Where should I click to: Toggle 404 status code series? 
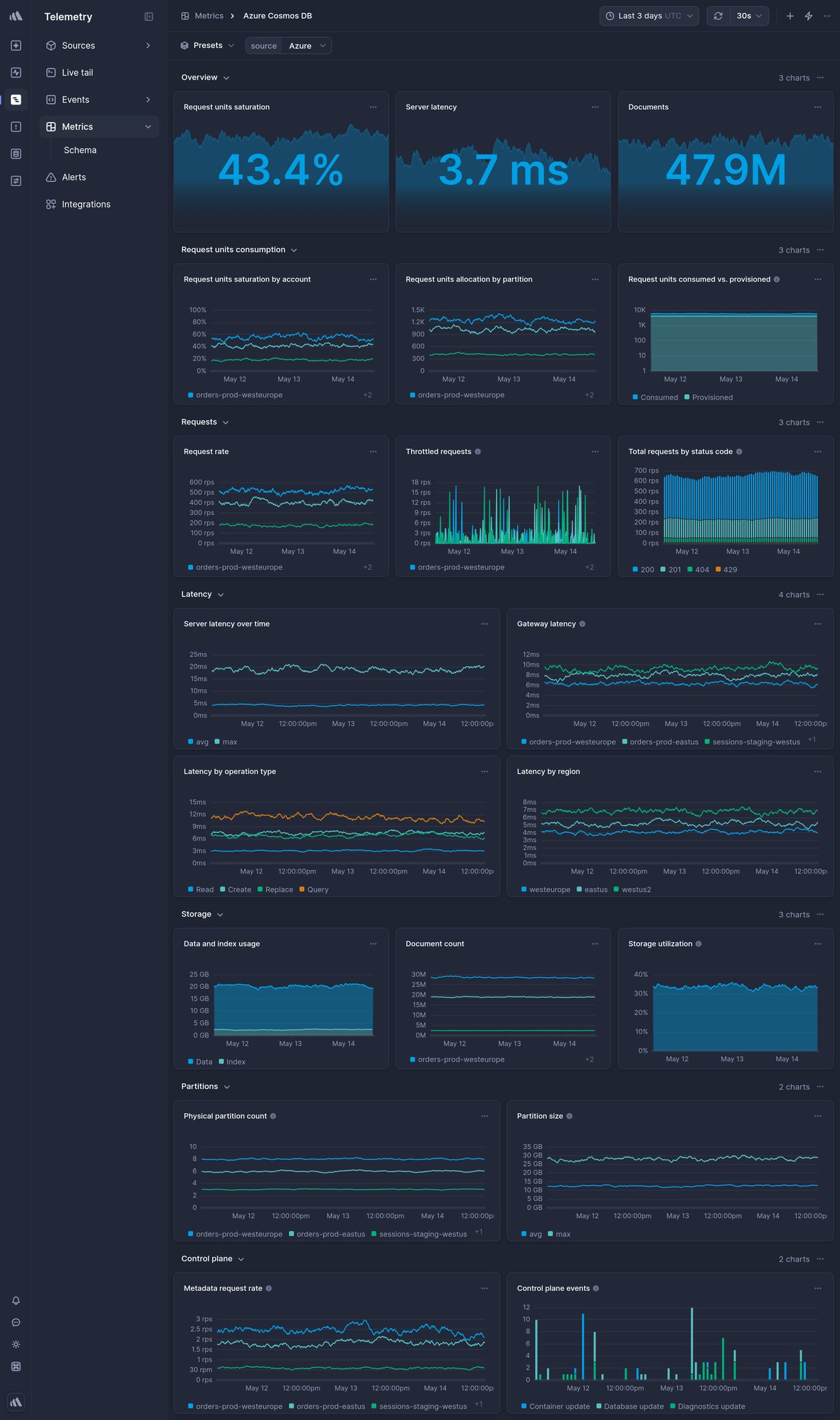[x=698, y=570]
